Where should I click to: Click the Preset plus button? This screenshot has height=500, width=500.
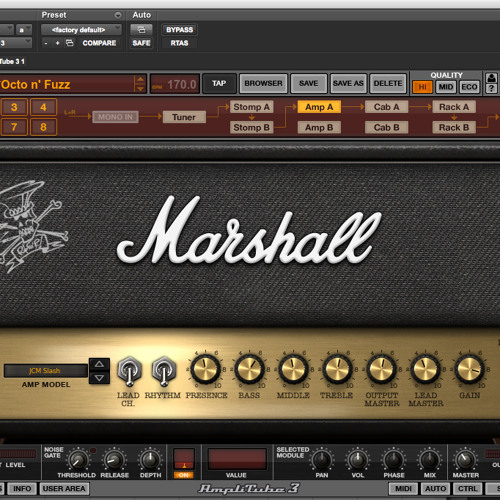(57, 43)
